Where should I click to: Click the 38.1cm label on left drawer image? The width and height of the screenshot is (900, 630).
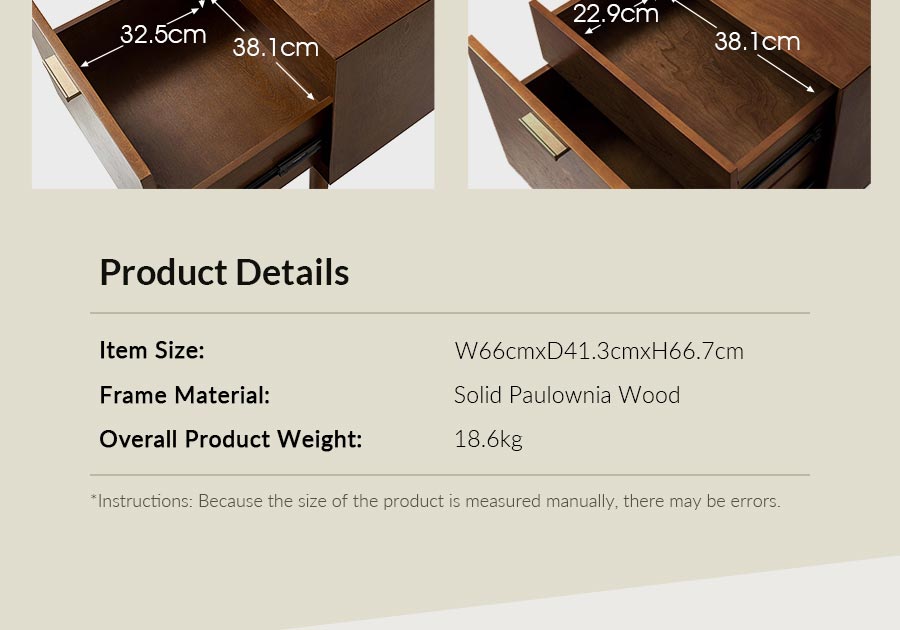[x=276, y=48]
